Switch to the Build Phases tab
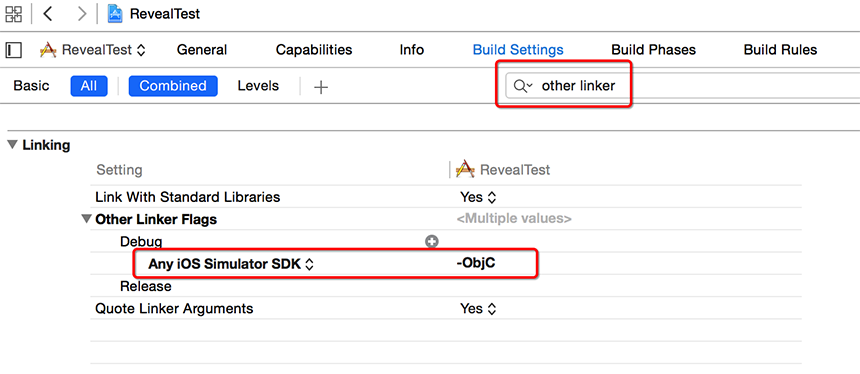Image resolution: width=860 pixels, height=374 pixels. point(653,50)
